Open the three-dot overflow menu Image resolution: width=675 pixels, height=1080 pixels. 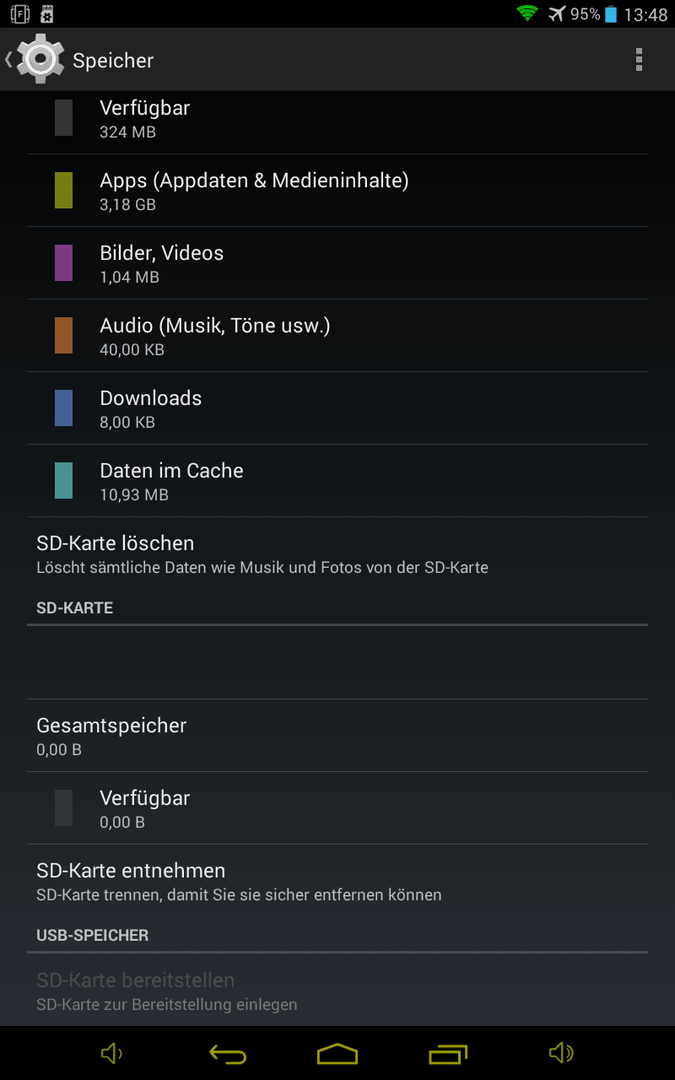638,60
